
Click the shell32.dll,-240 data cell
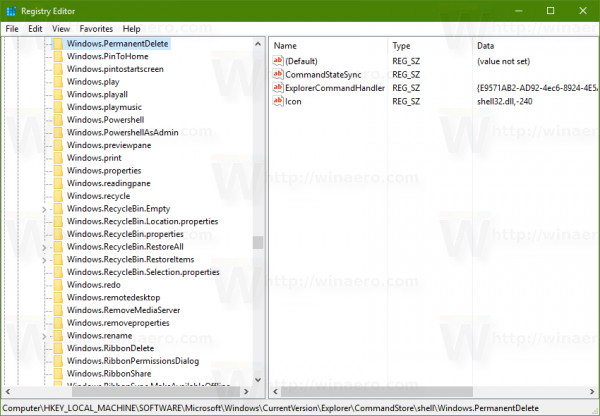(x=505, y=101)
